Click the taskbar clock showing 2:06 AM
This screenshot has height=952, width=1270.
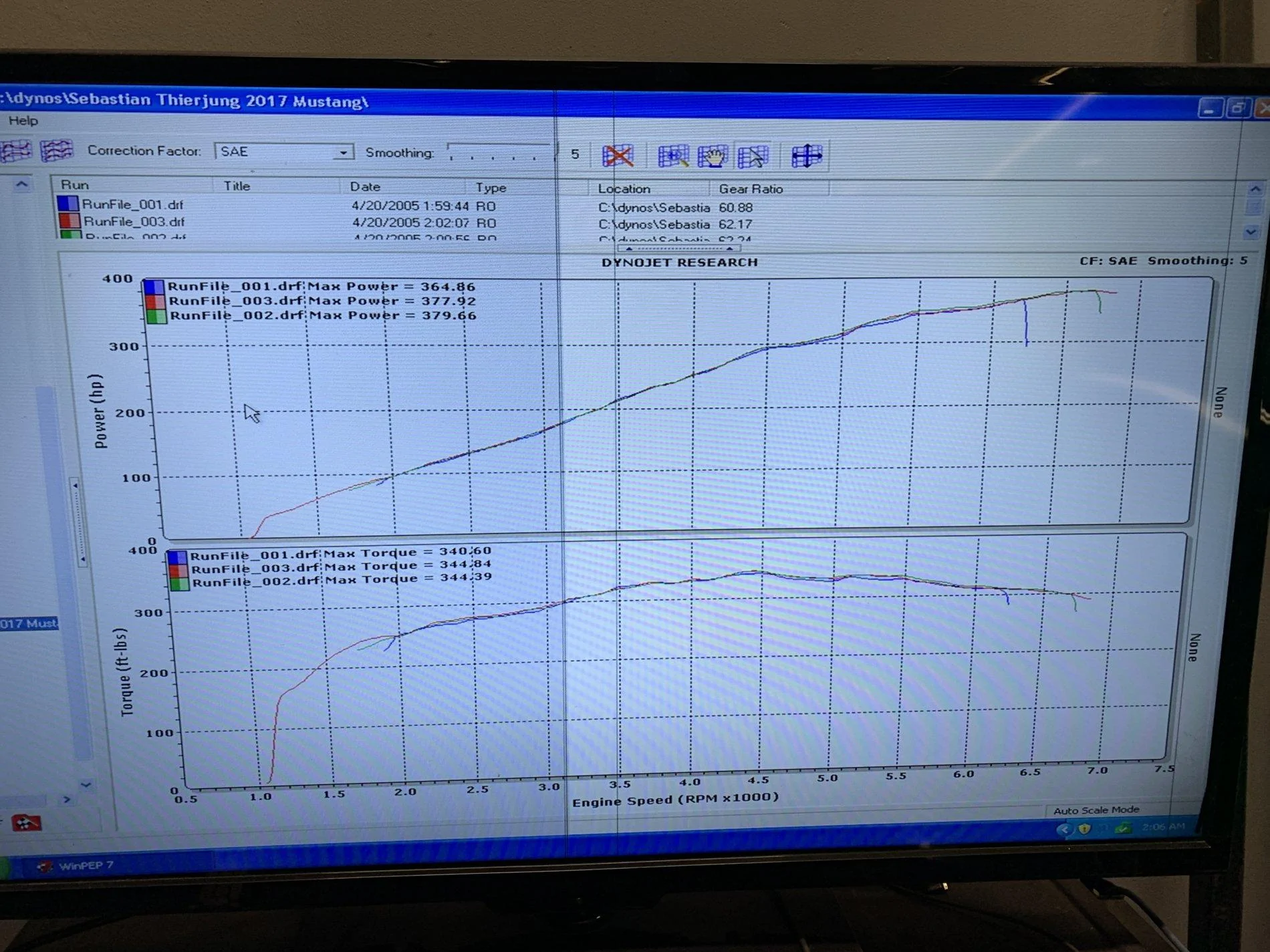click(x=1164, y=827)
